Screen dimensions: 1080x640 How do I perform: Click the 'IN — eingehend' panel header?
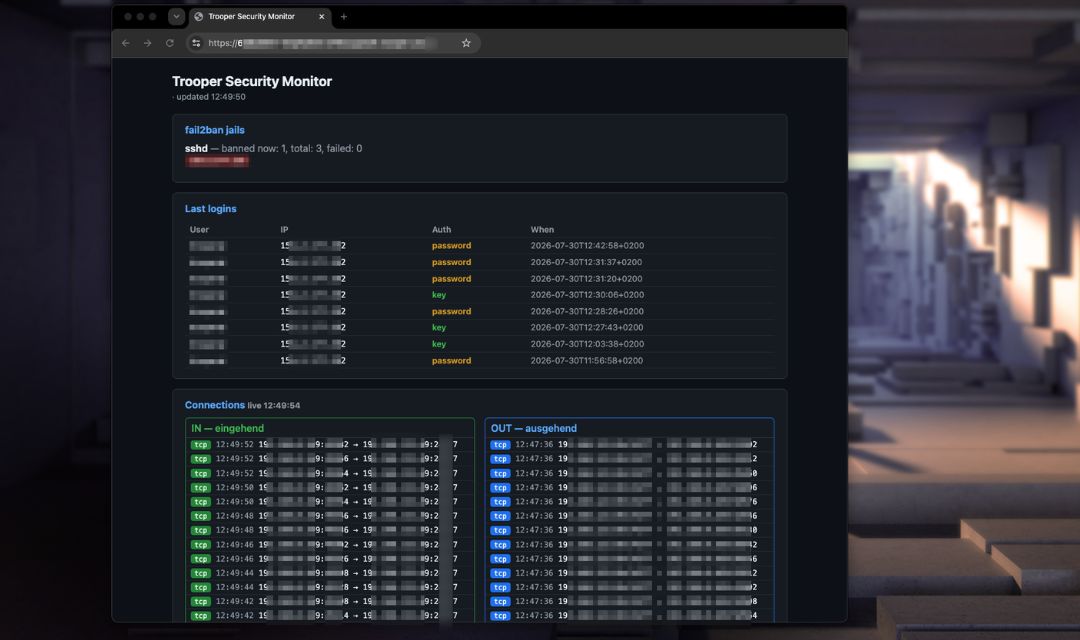pyautogui.click(x=227, y=429)
